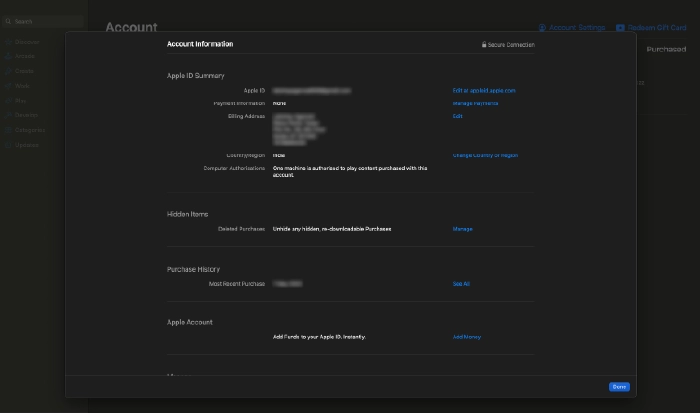This screenshot has width=700, height=413.
Task: Click the Create icon in sidebar
Action: [x=8, y=71]
